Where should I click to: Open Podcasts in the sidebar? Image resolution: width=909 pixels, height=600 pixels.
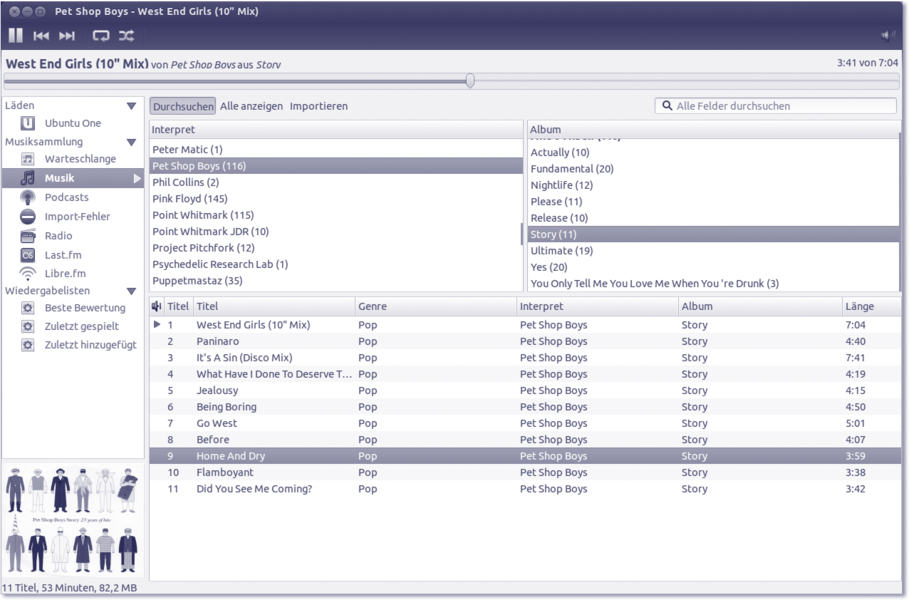click(66, 197)
